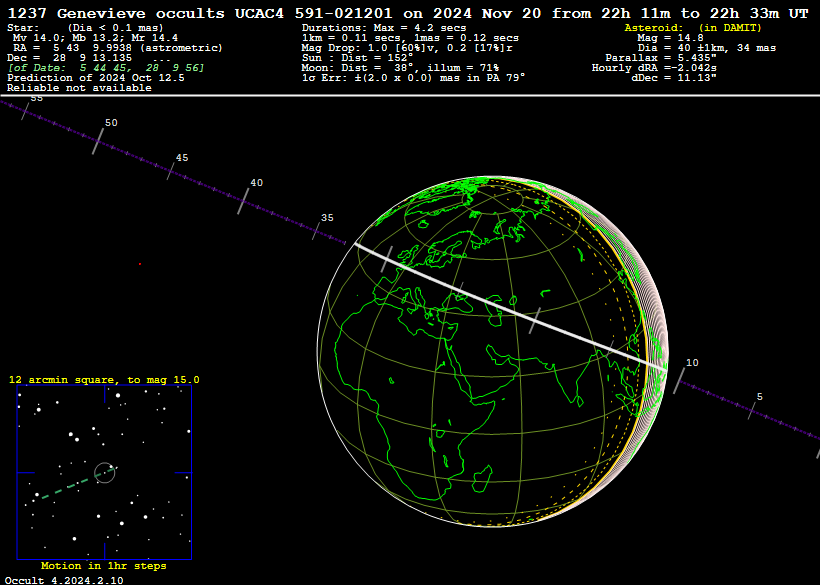Click 'Sun : Dist = 152°' text
Viewport: 820px width, 585px height.
(x=357, y=58)
